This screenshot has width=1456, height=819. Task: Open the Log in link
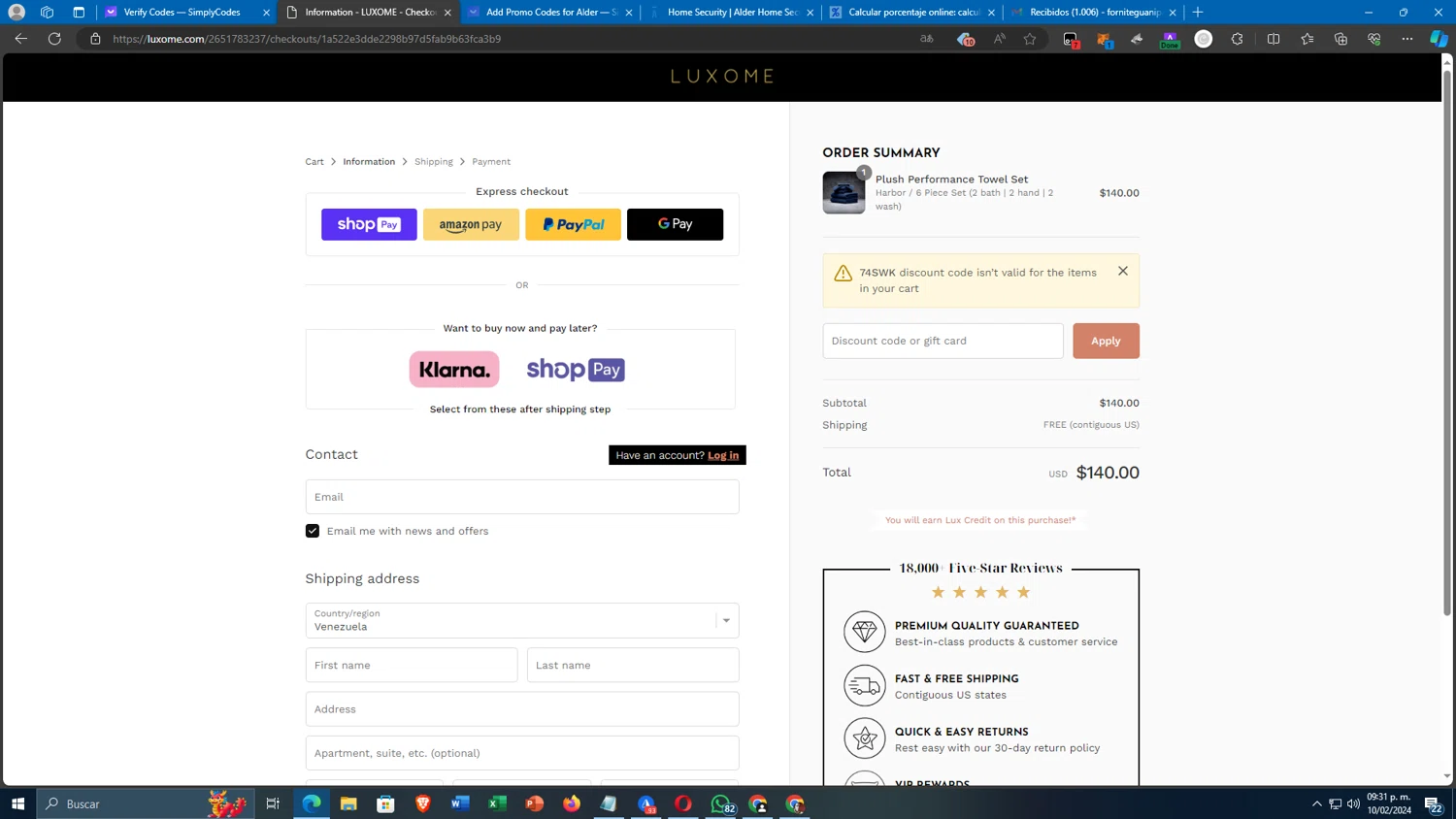coord(723,455)
